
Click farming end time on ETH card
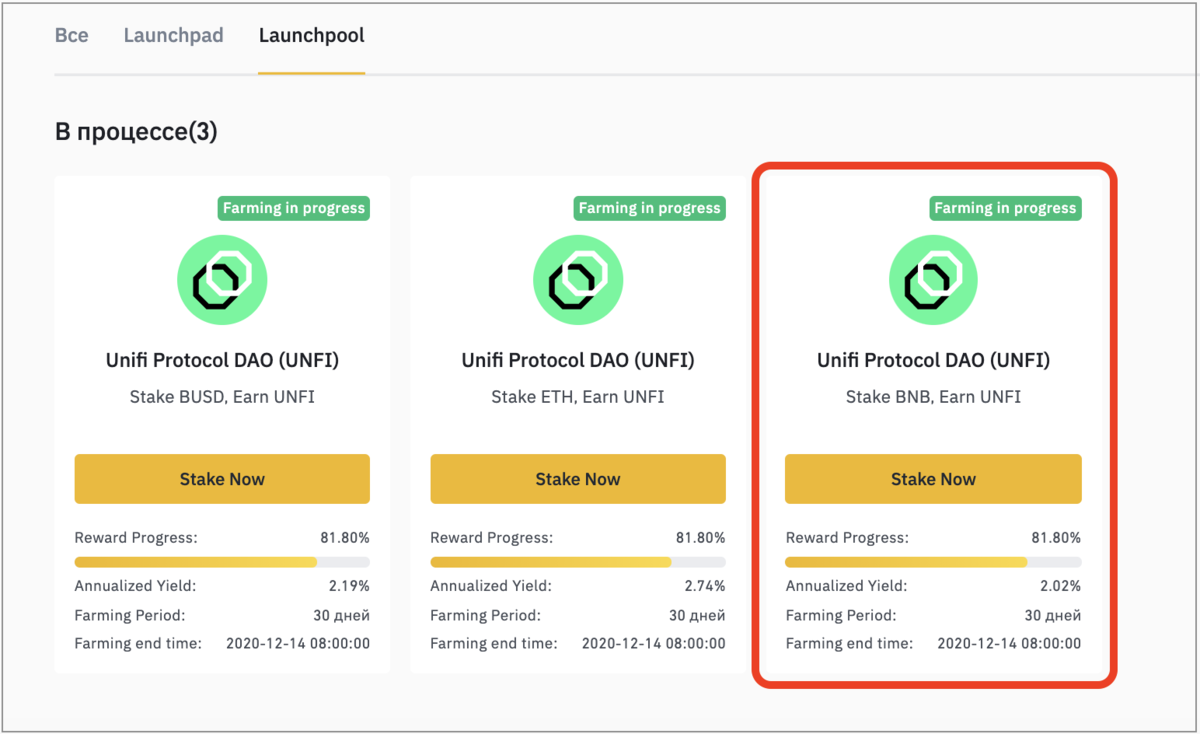[654, 643]
